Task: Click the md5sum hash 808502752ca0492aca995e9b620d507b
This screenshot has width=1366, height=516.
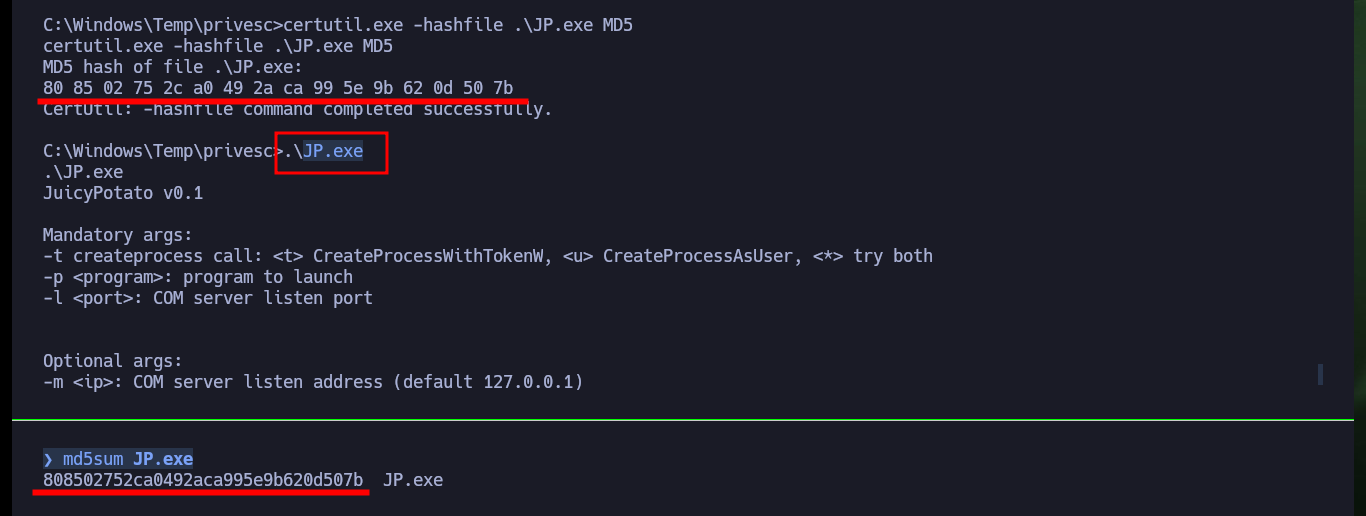Action: (x=203, y=480)
